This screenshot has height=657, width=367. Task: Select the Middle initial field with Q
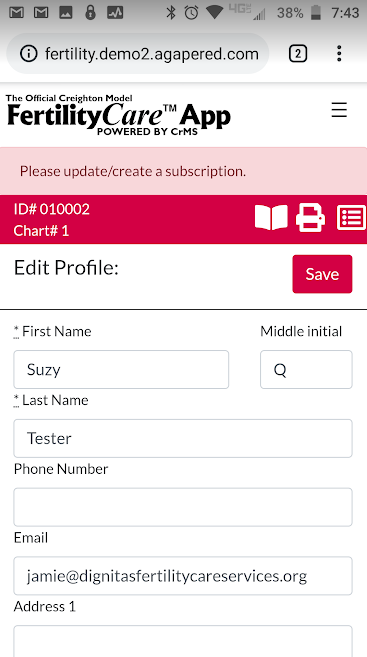click(x=306, y=370)
